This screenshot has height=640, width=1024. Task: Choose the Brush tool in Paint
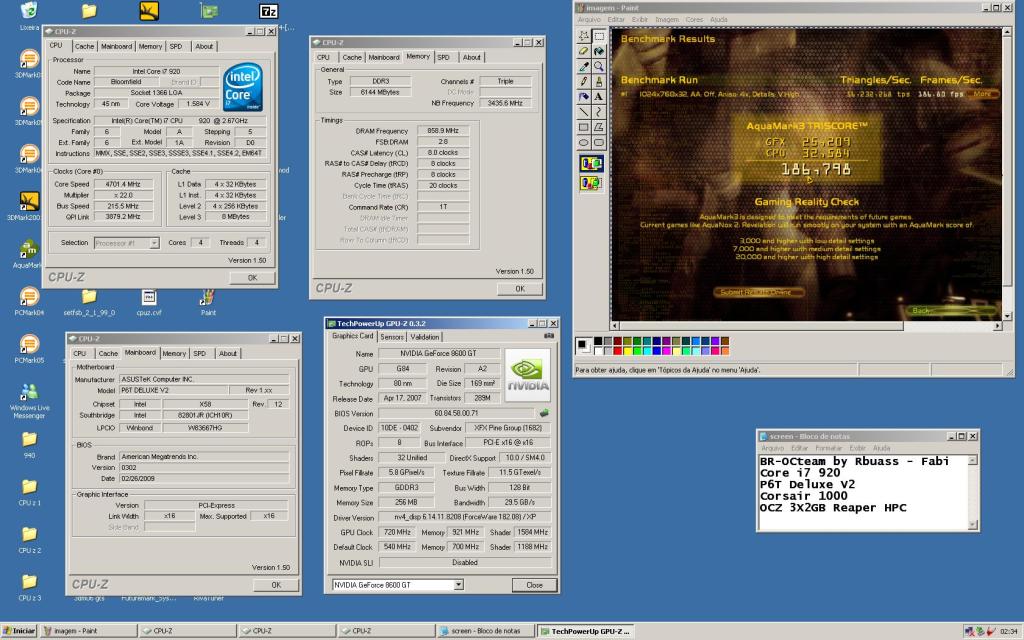(599, 82)
